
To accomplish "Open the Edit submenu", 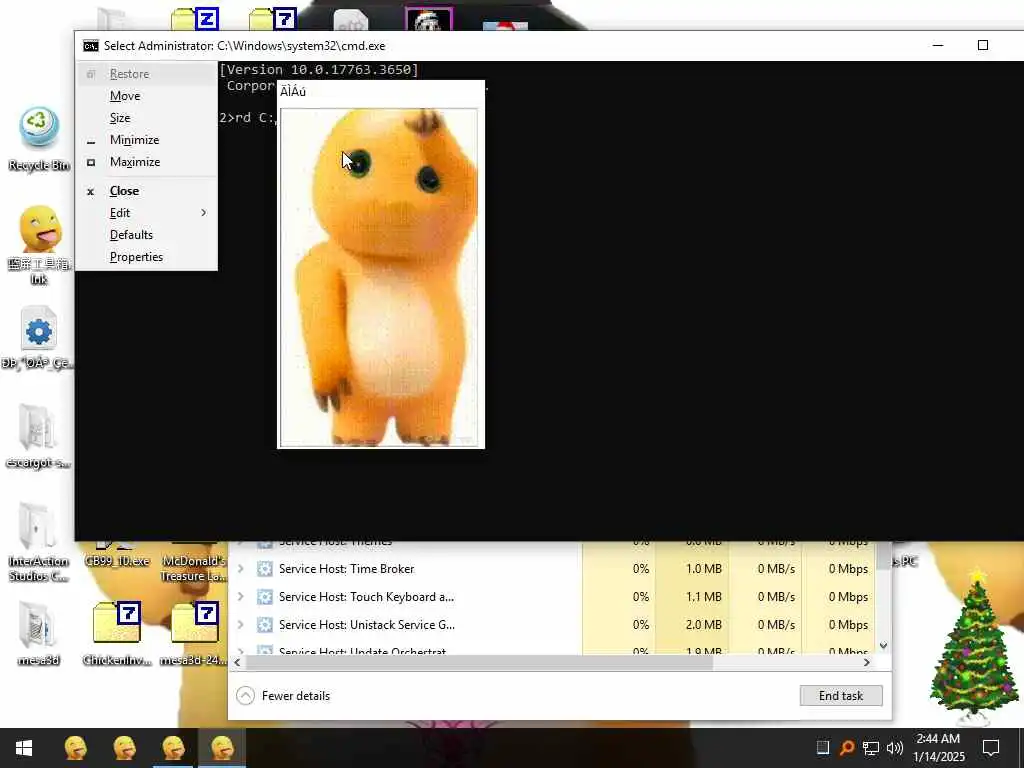I will [x=146, y=213].
